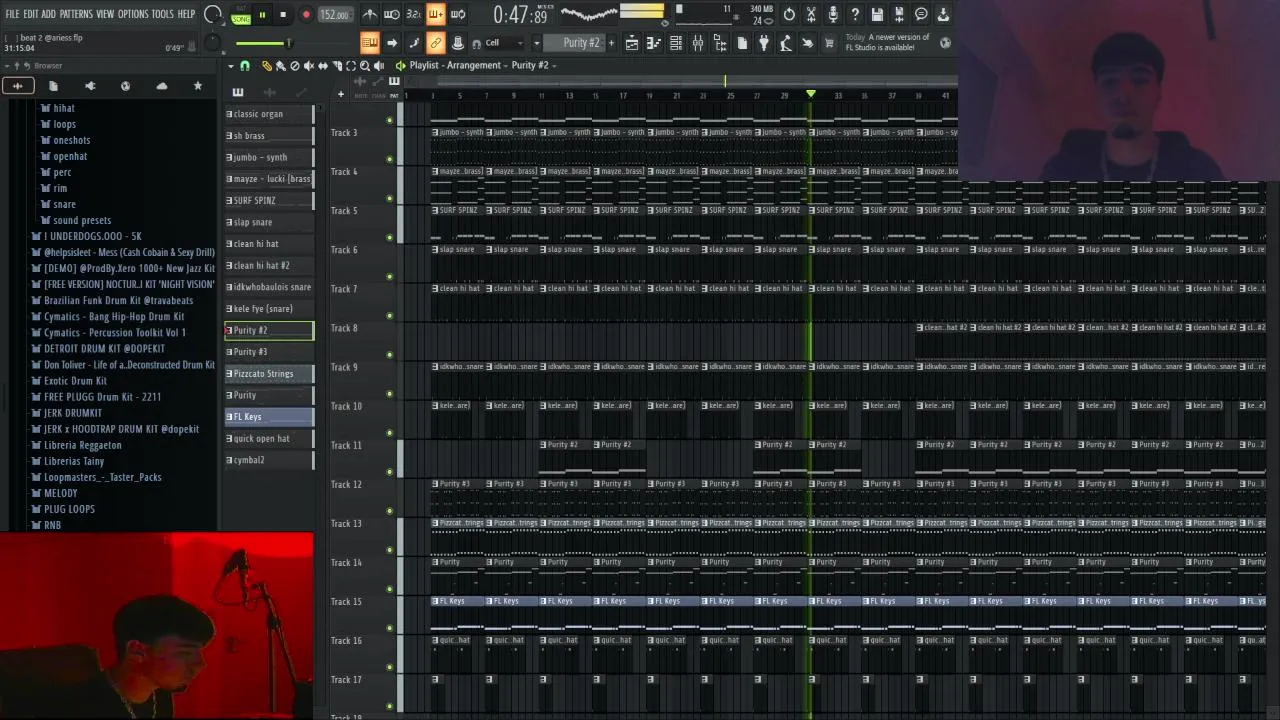The height and width of the screenshot is (720, 1280).
Task: Select the paint brush tool in Playlist
Action: tap(281, 65)
